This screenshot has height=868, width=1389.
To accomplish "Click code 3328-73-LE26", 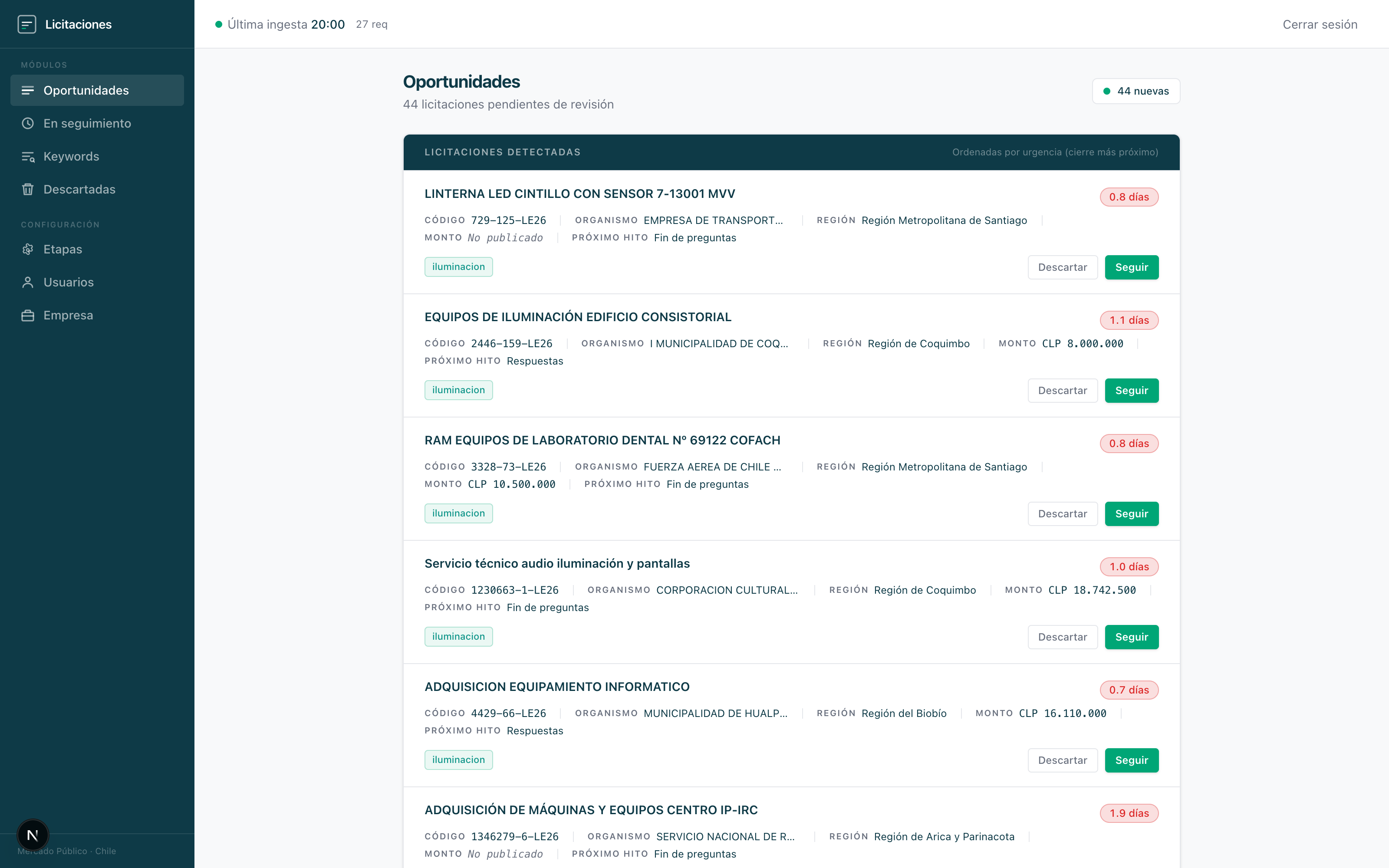I will (508, 467).
